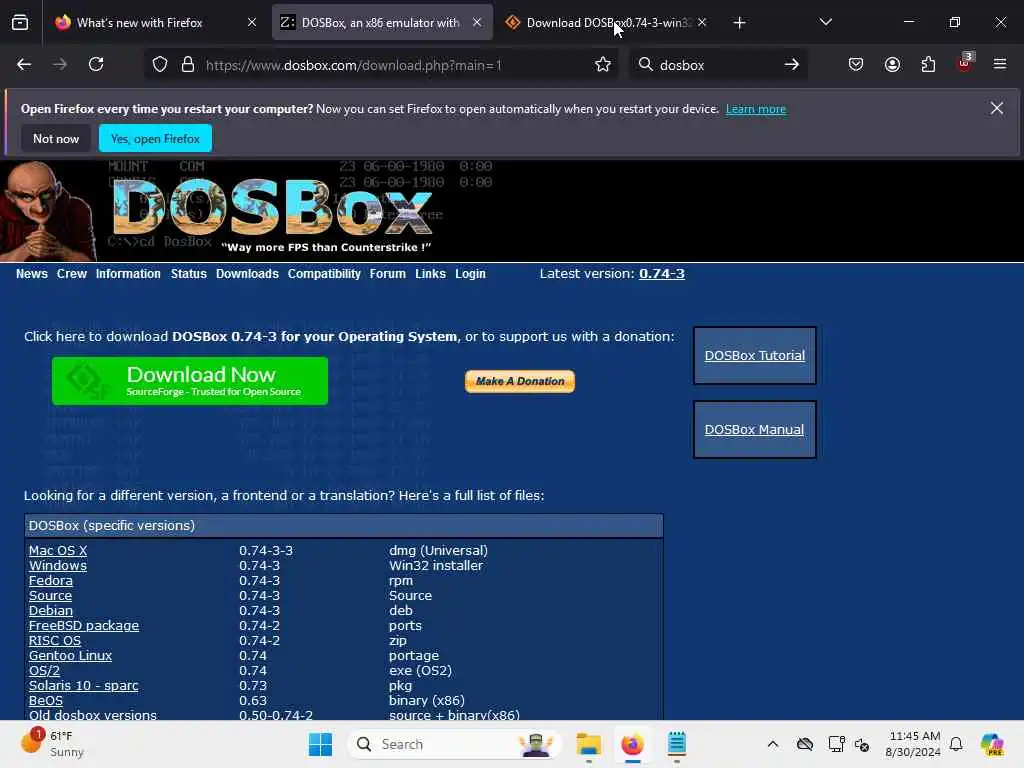The image size is (1024, 768).
Task: Click Make A Donation button
Action: click(520, 381)
